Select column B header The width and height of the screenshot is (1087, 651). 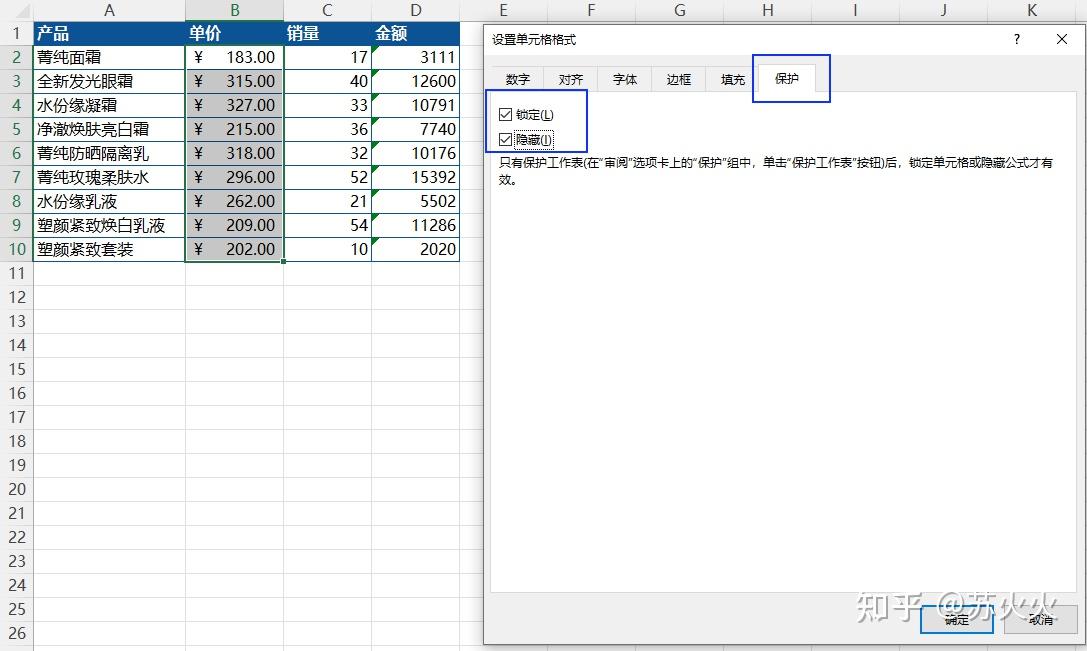click(234, 10)
